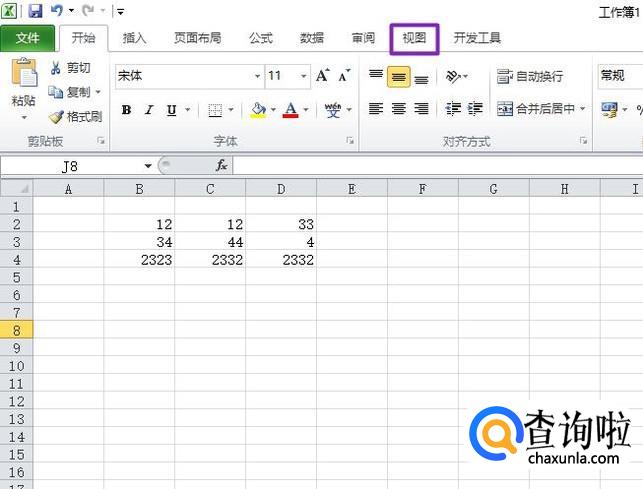Click the Increase Indent icon
Viewport: 643px width, 489px height.
(x=475, y=109)
